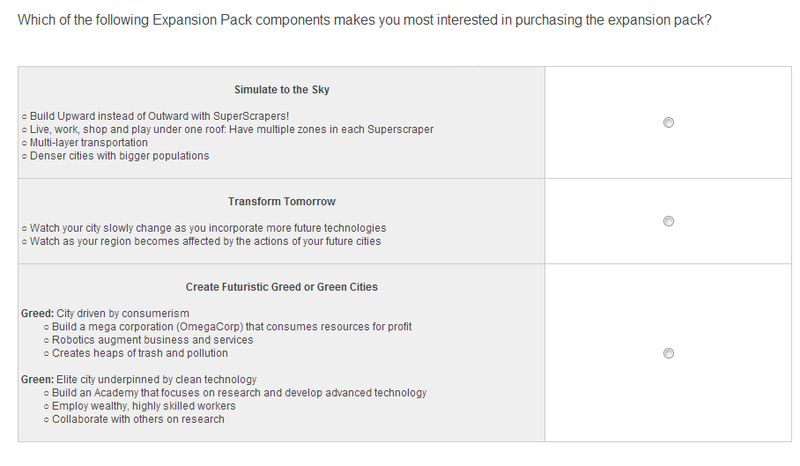Click the Create Futuristic Greed or Green Cities heading
The width and height of the screenshot is (800, 466).
coord(282,287)
